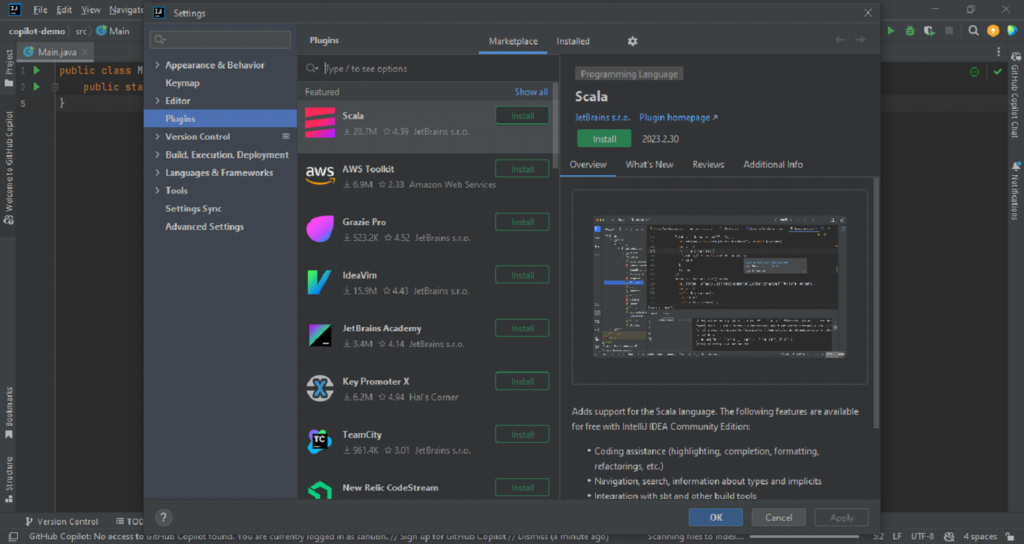
Task: Navigate forward with the right arrow in Settings
Action: 860,40
